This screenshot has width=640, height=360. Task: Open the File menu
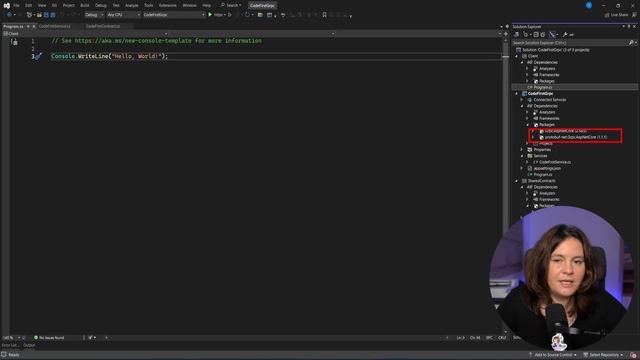[16, 5]
